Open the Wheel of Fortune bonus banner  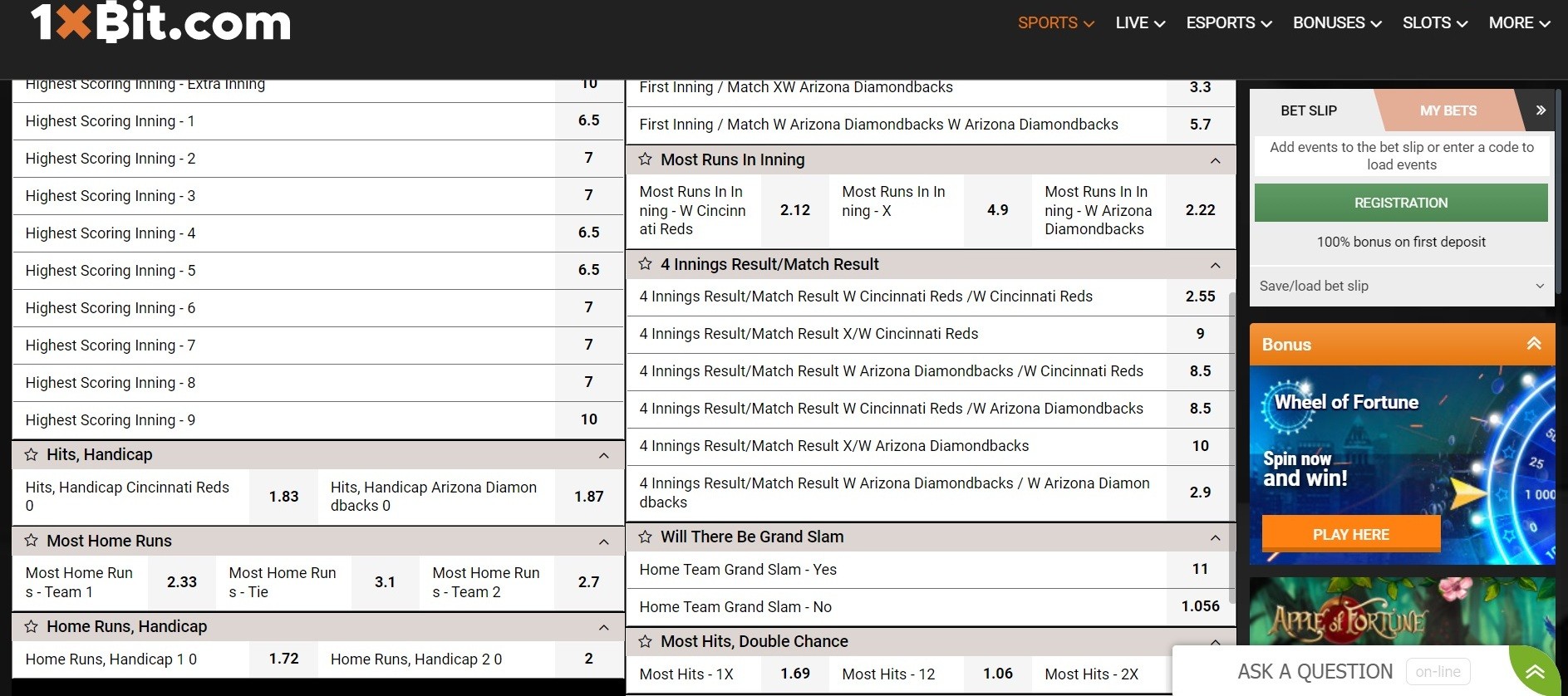1402,465
